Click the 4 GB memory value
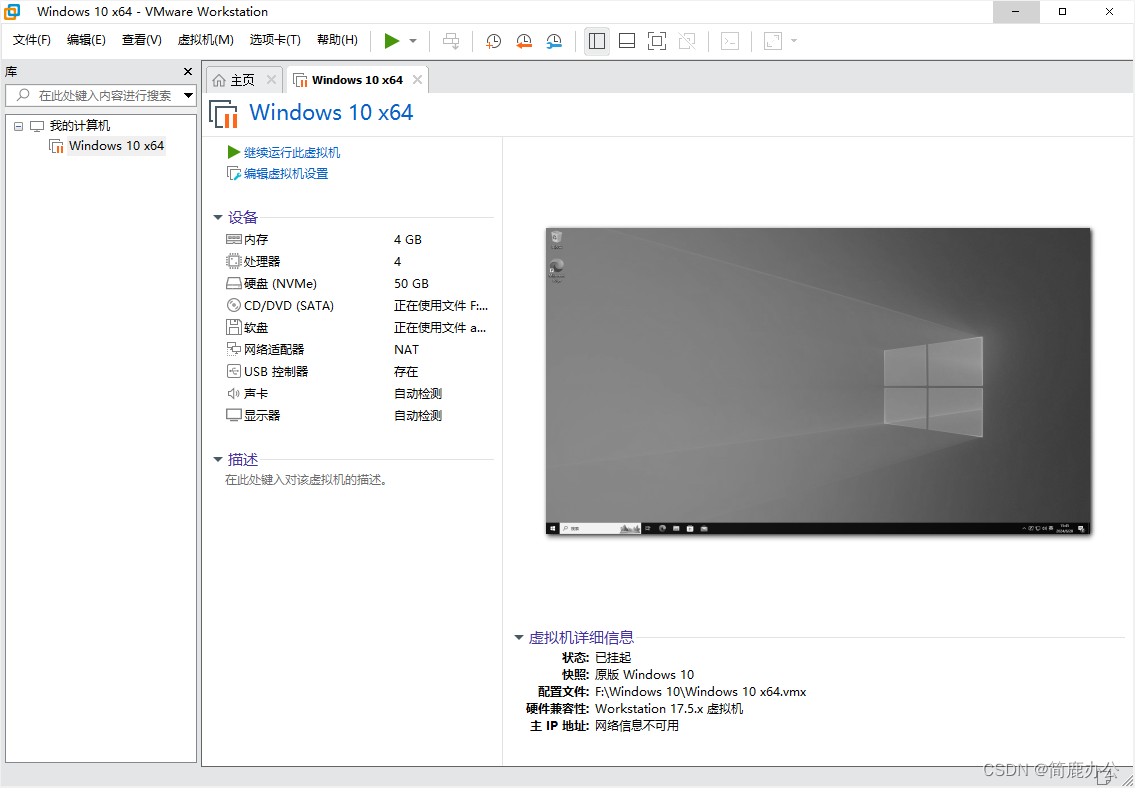The image size is (1135, 788). (x=408, y=240)
